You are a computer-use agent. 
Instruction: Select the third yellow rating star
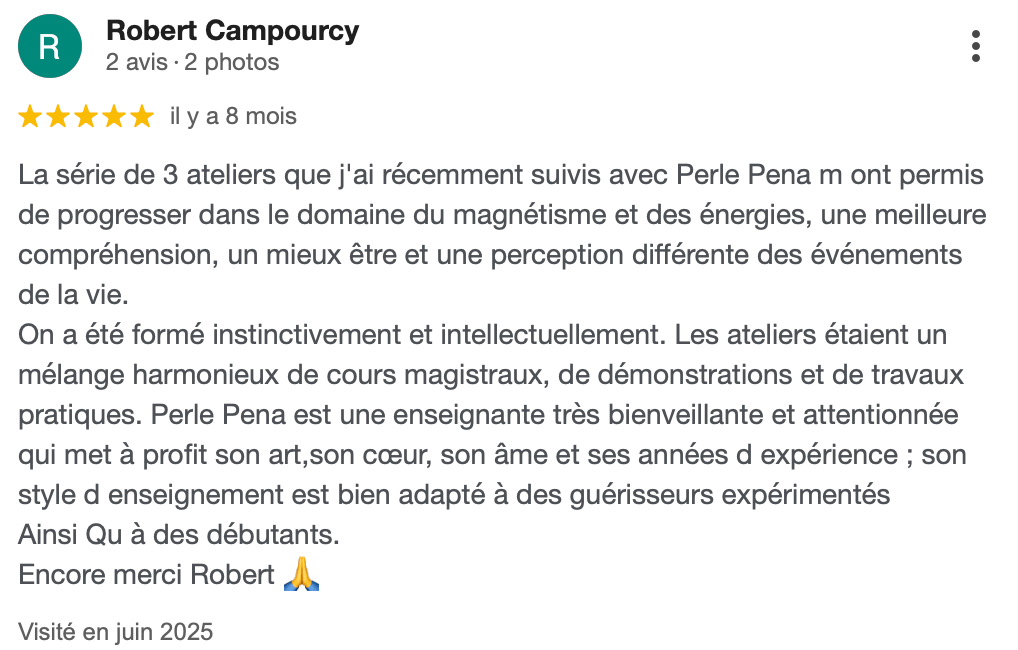coord(86,117)
